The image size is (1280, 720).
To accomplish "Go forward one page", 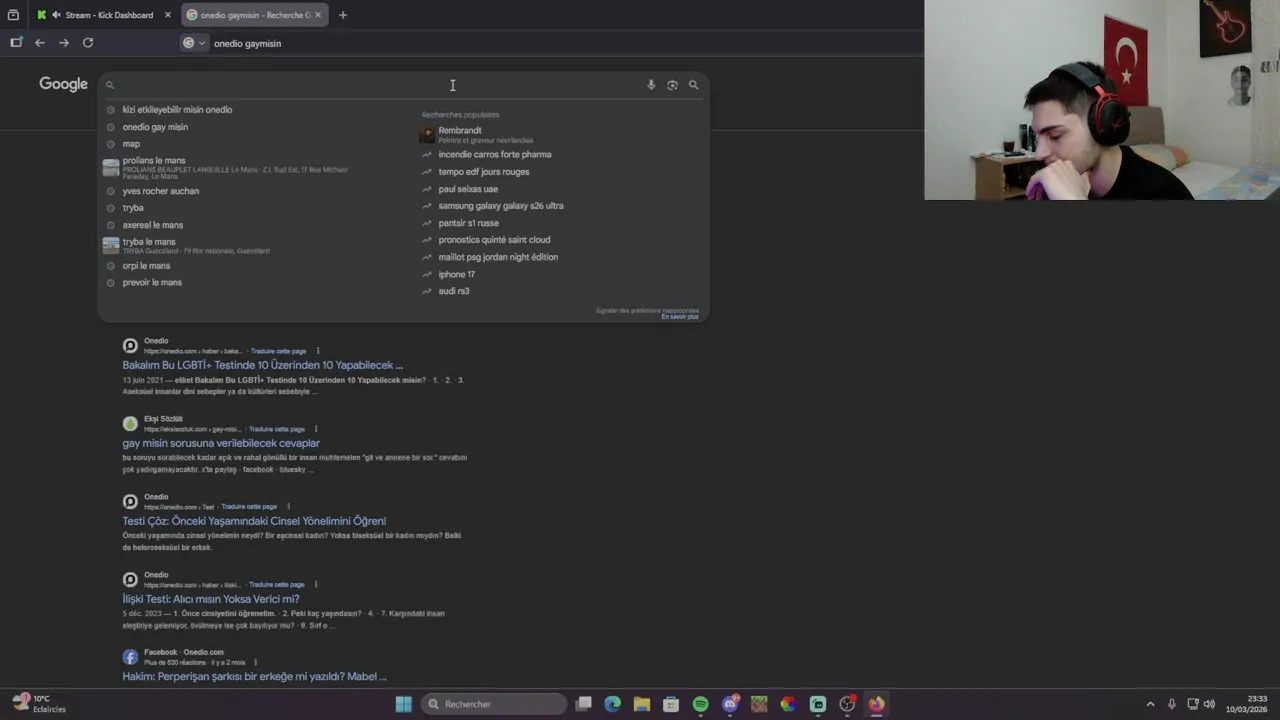I will [64, 42].
